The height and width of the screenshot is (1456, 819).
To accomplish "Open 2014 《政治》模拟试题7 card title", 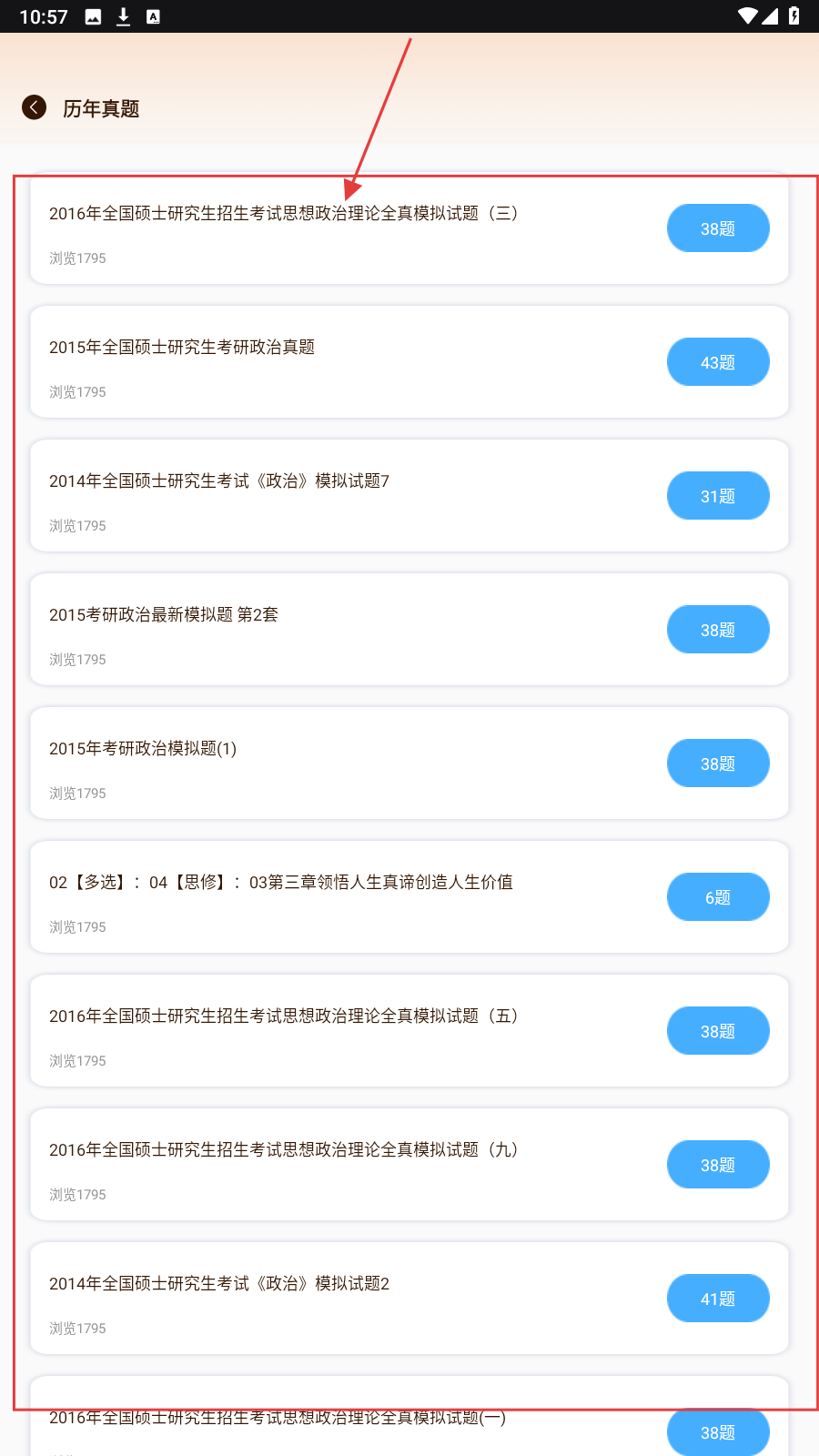I will point(218,481).
